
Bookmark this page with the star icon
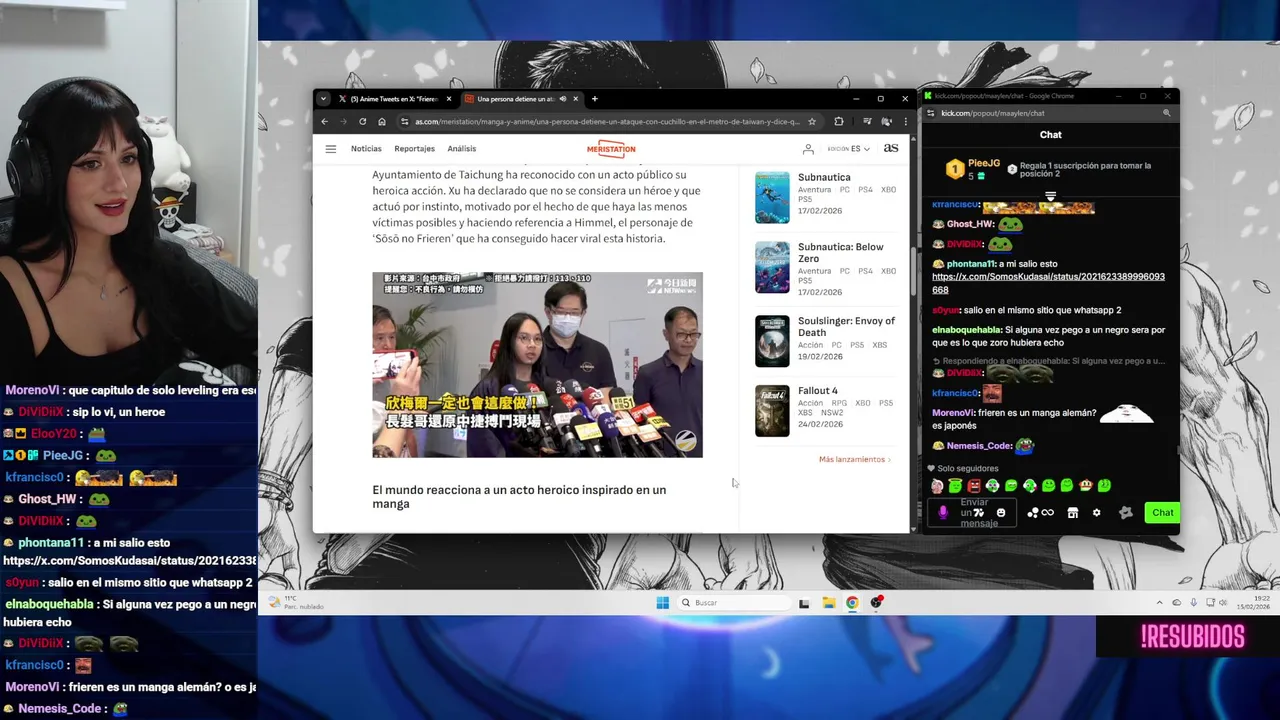(x=812, y=121)
